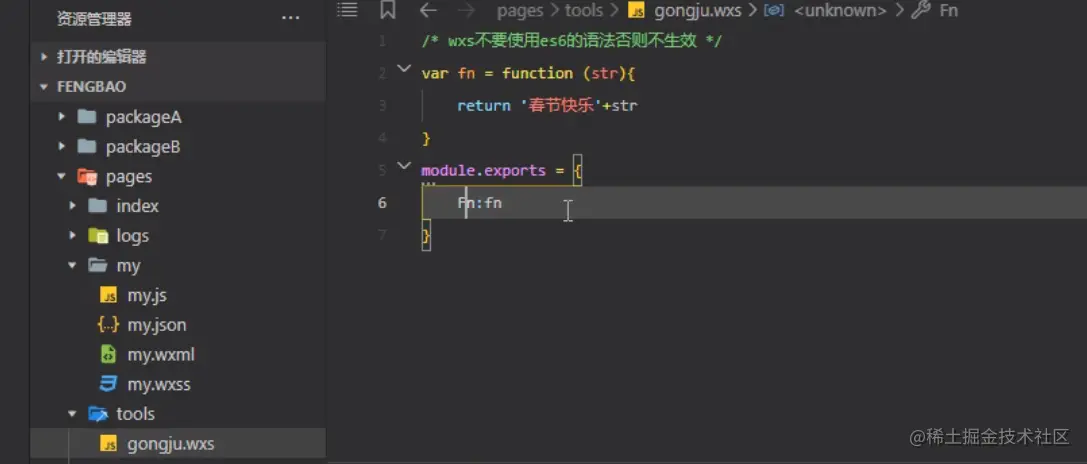The width and height of the screenshot is (1087, 464).
Task: Click the Fn:fn text on line 6
Action: click(479, 203)
